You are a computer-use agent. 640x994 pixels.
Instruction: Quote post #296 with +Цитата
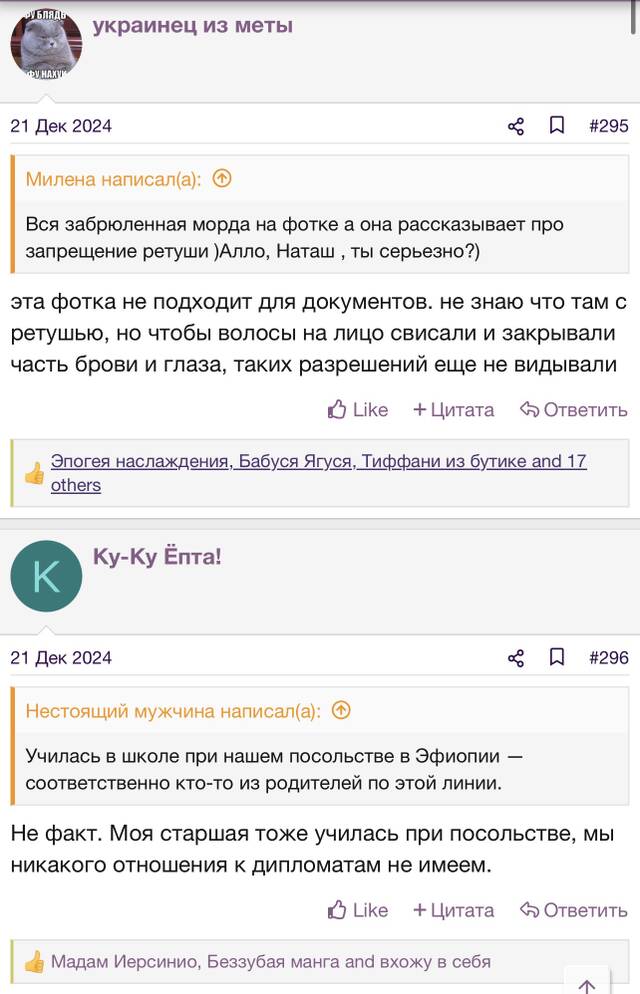(x=453, y=910)
